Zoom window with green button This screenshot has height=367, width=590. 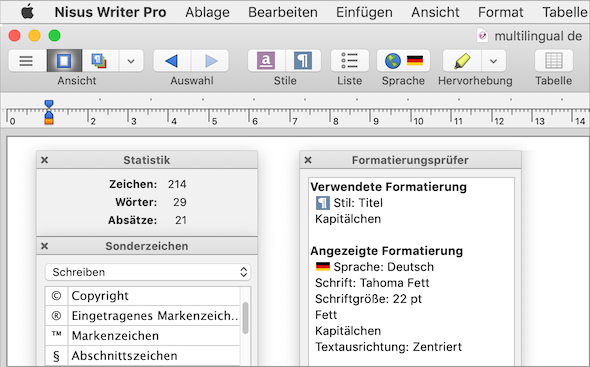(55, 36)
